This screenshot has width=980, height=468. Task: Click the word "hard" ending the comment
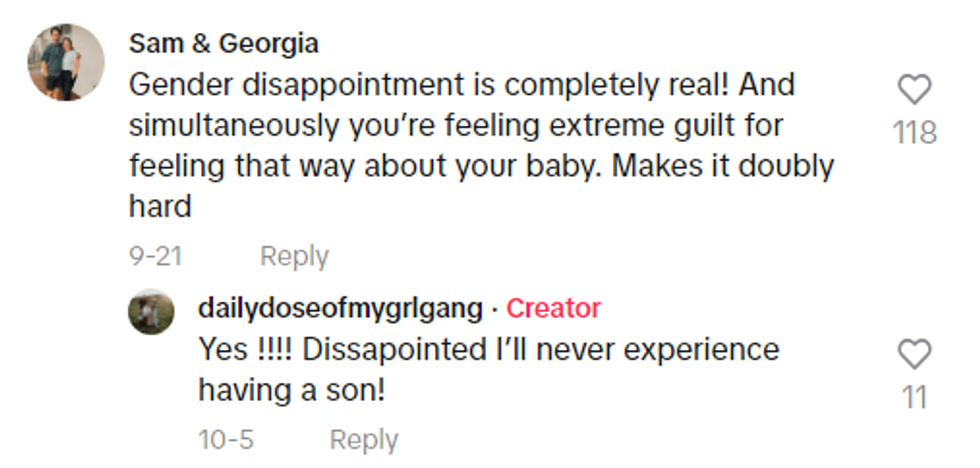(x=160, y=206)
